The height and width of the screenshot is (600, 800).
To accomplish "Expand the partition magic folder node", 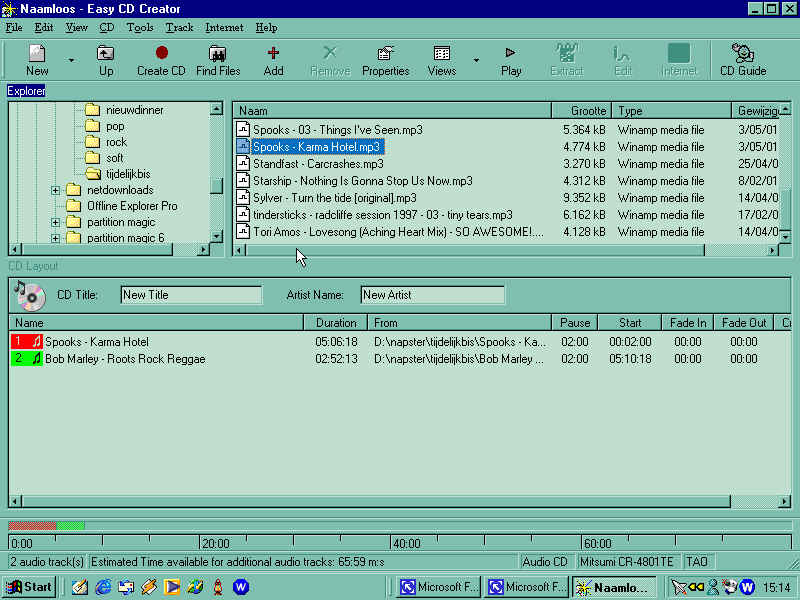I will pos(56,222).
